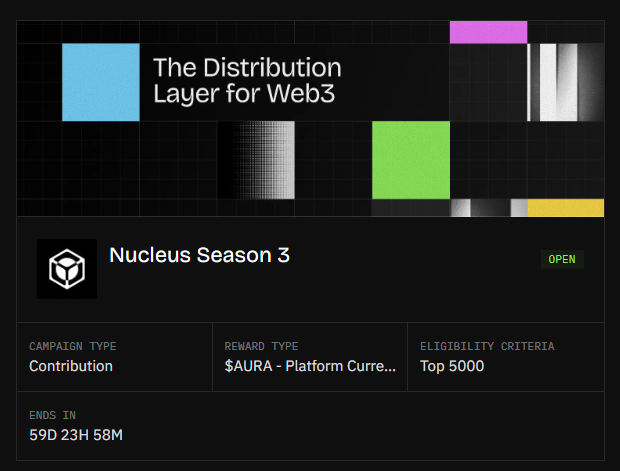Click the ENDS IN label
This screenshot has width=620, height=471.
tap(53, 415)
